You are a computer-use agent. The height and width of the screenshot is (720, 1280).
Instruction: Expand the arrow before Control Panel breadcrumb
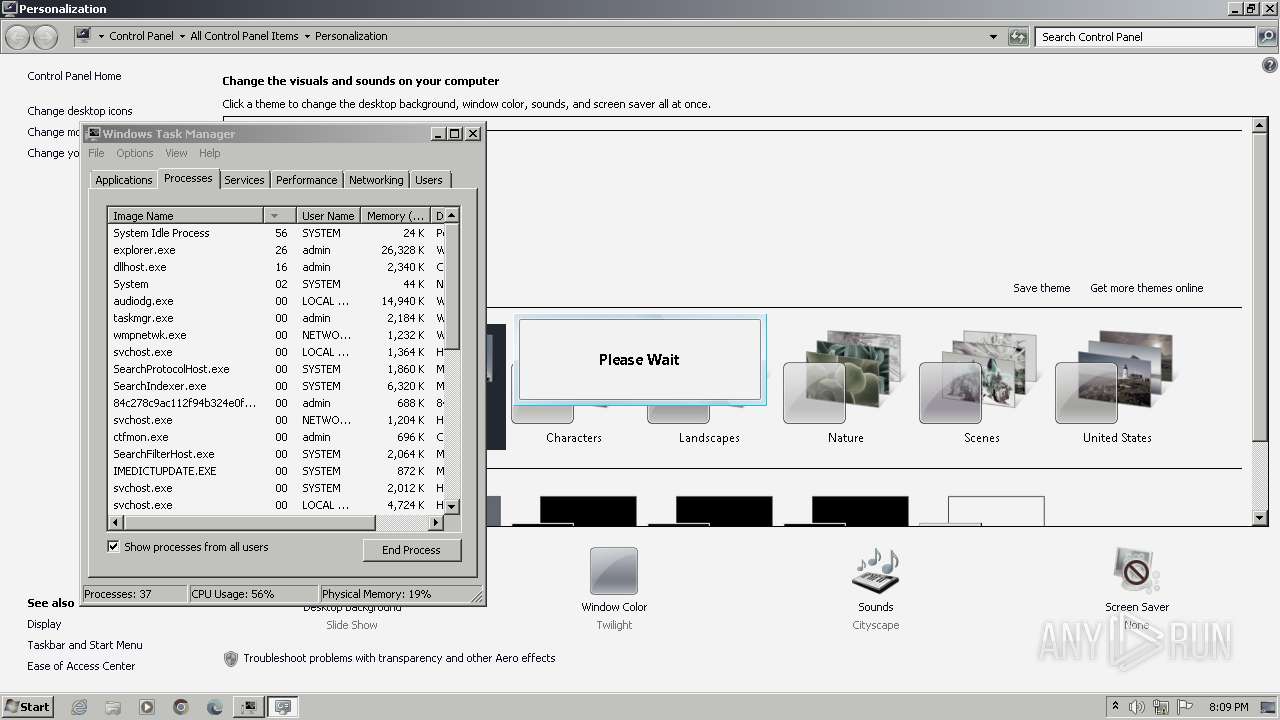101,36
